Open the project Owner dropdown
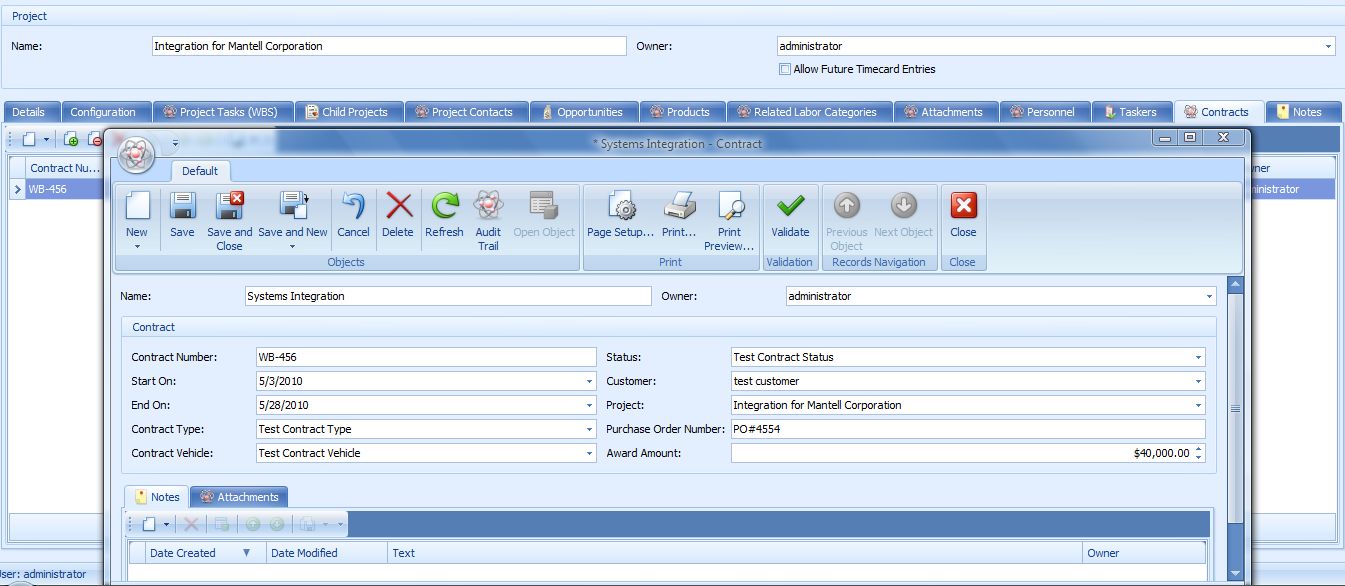The width and height of the screenshot is (1345, 586). pos(1328,46)
